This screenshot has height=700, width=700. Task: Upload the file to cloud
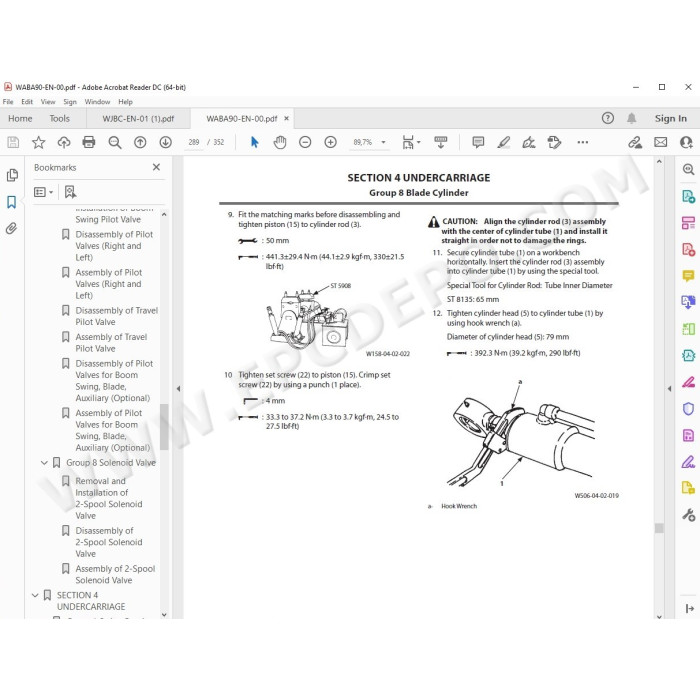[x=64, y=142]
